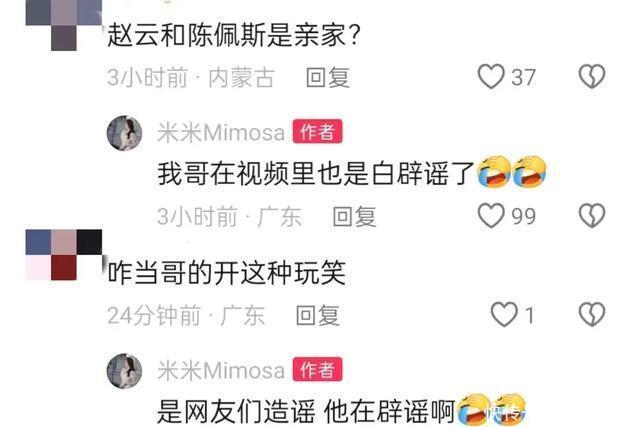Image resolution: width=640 pixels, height=427 pixels.
Task: Reply to the 内蒙古 commenter via 回复
Action: tap(328, 77)
